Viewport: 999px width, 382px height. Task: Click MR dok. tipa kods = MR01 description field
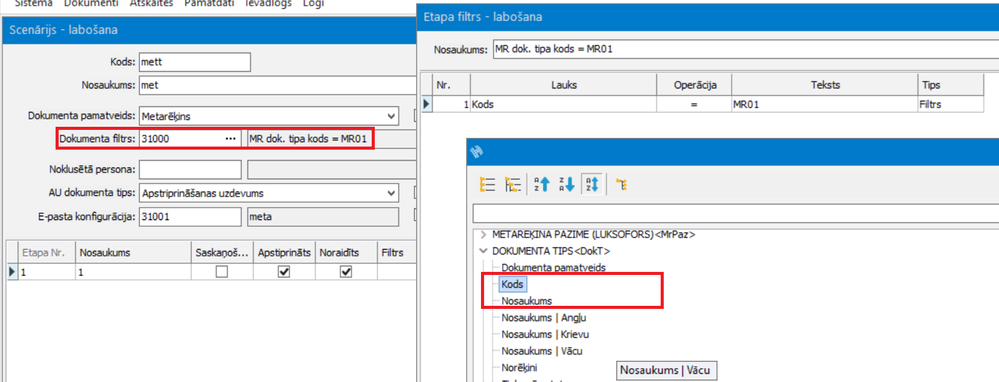pos(331,139)
